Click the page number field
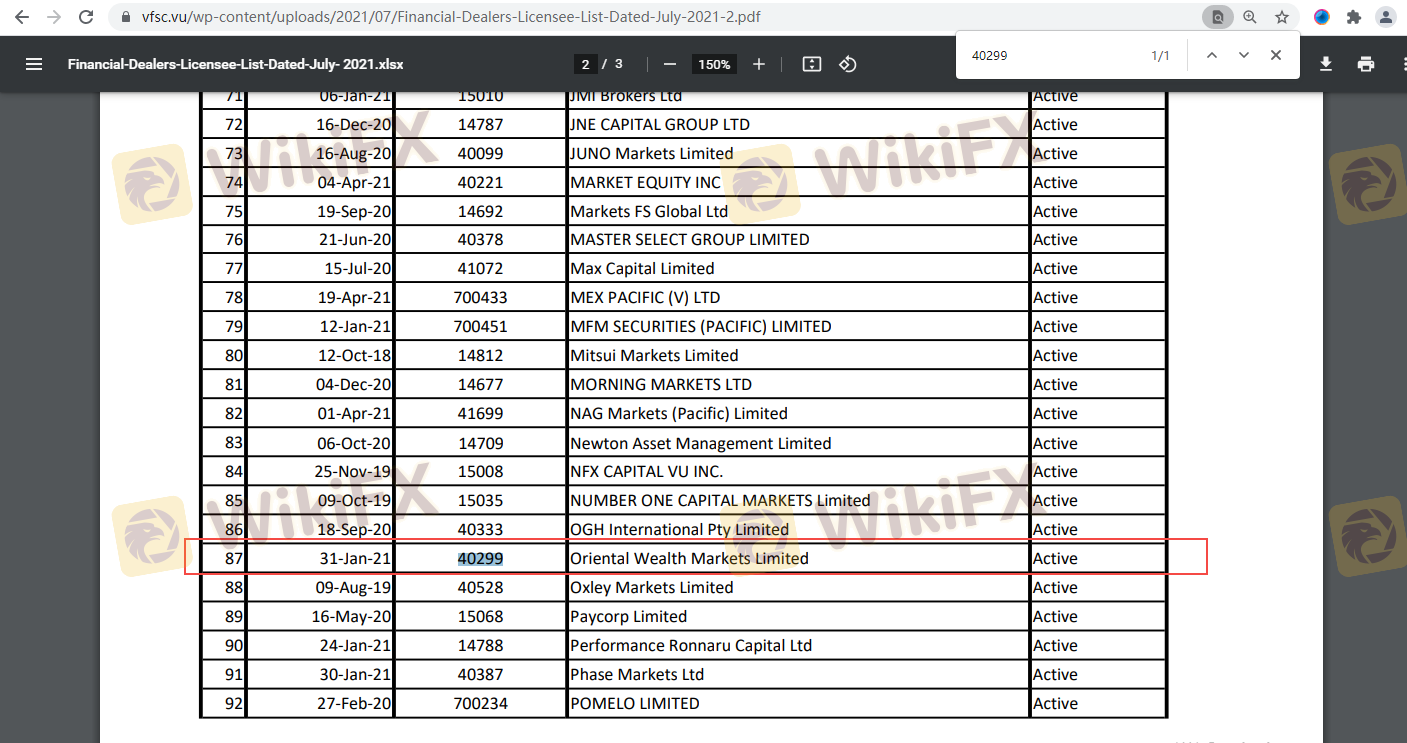Viewport: 1407px width, 743px height. (x=586, y=64)
